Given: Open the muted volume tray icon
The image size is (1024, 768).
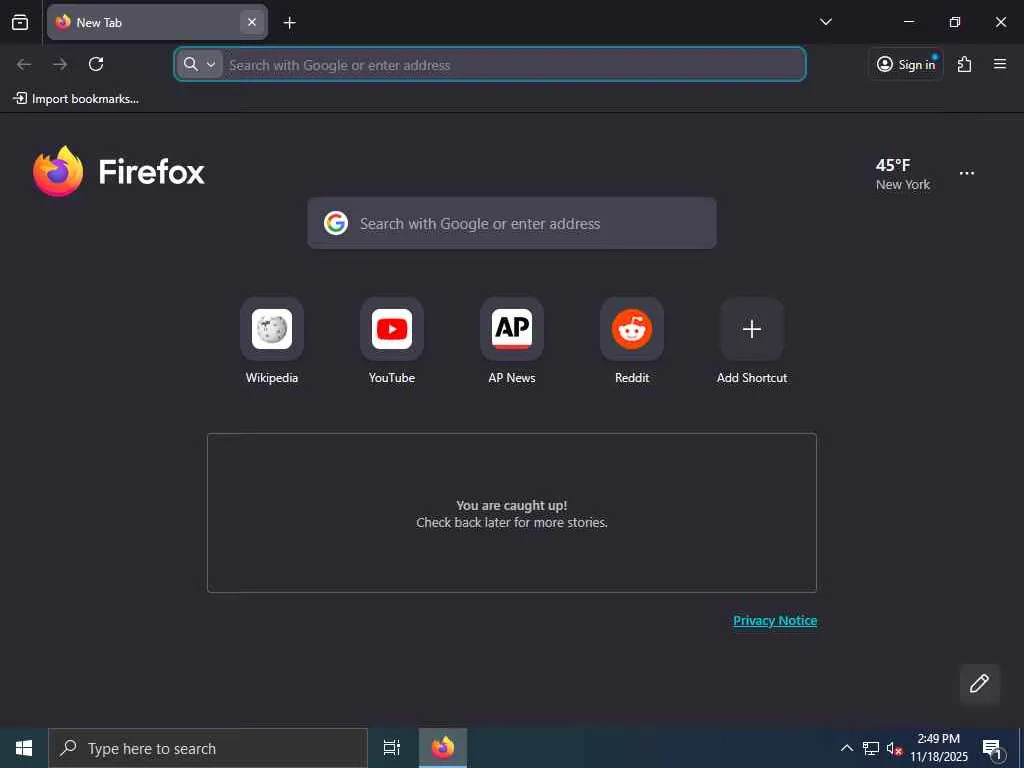Looking at the screenshot, I should click(x=894, y=748).
